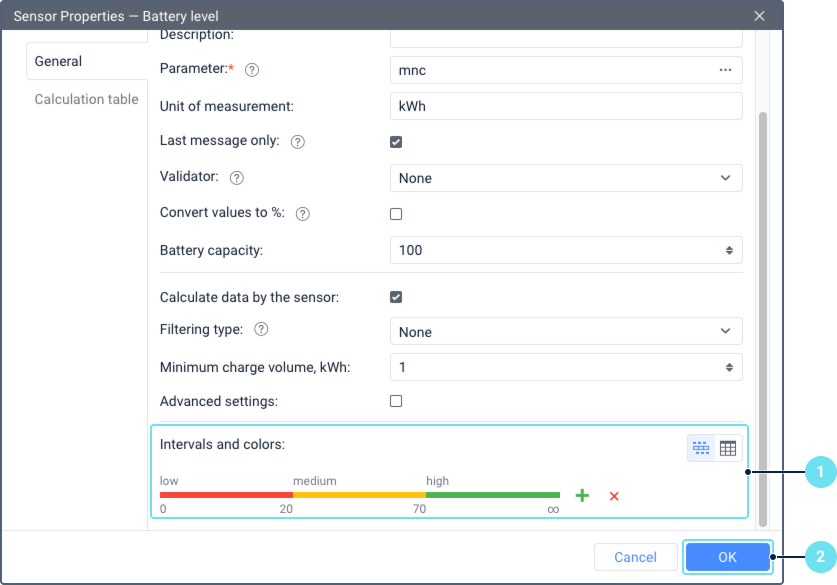Enable Convert values to % checkbox
837x585 pixels.
(x=396, y=214)
